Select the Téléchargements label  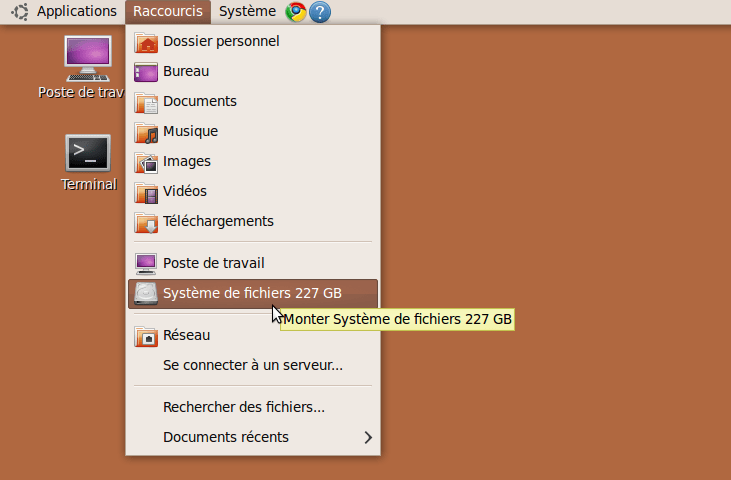[x=218, y=221]
